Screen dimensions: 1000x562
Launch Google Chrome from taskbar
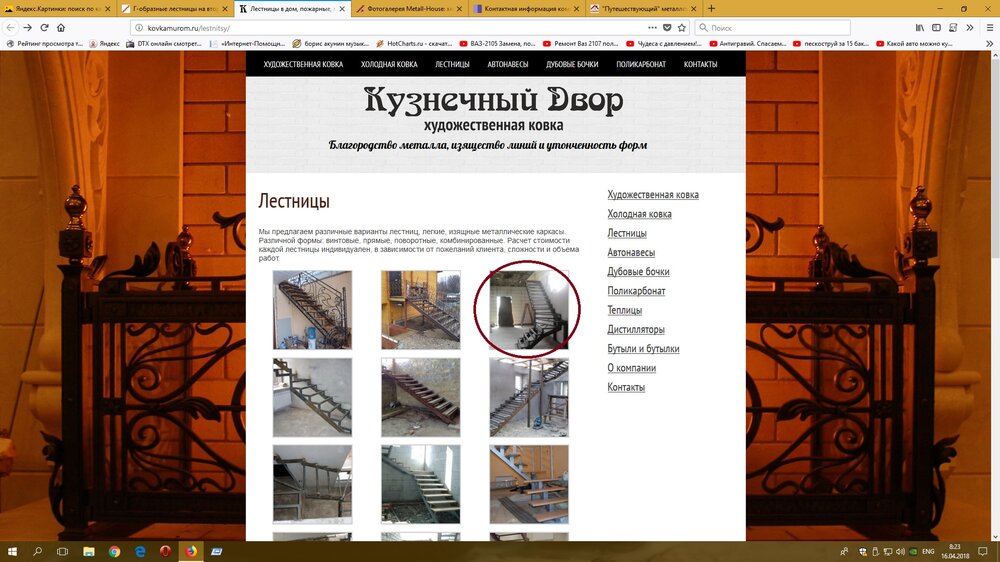[114, 551]
